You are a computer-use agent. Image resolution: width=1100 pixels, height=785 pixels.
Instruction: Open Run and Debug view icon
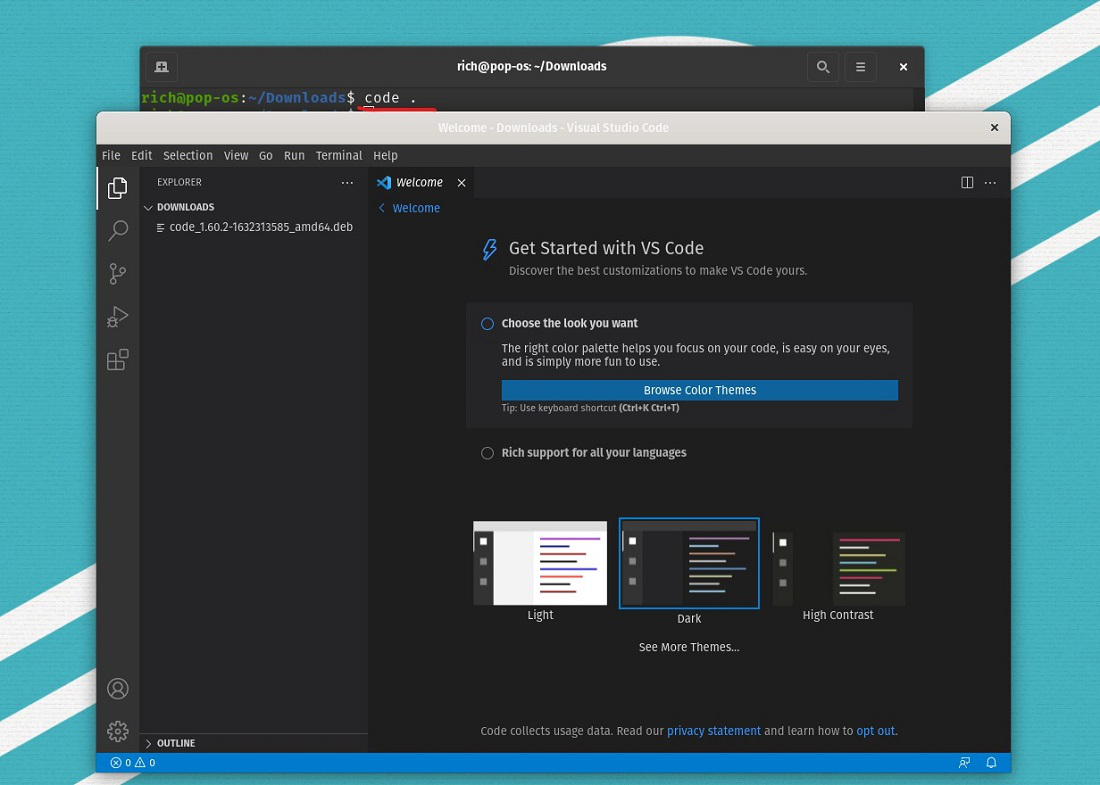pos(117,316)
